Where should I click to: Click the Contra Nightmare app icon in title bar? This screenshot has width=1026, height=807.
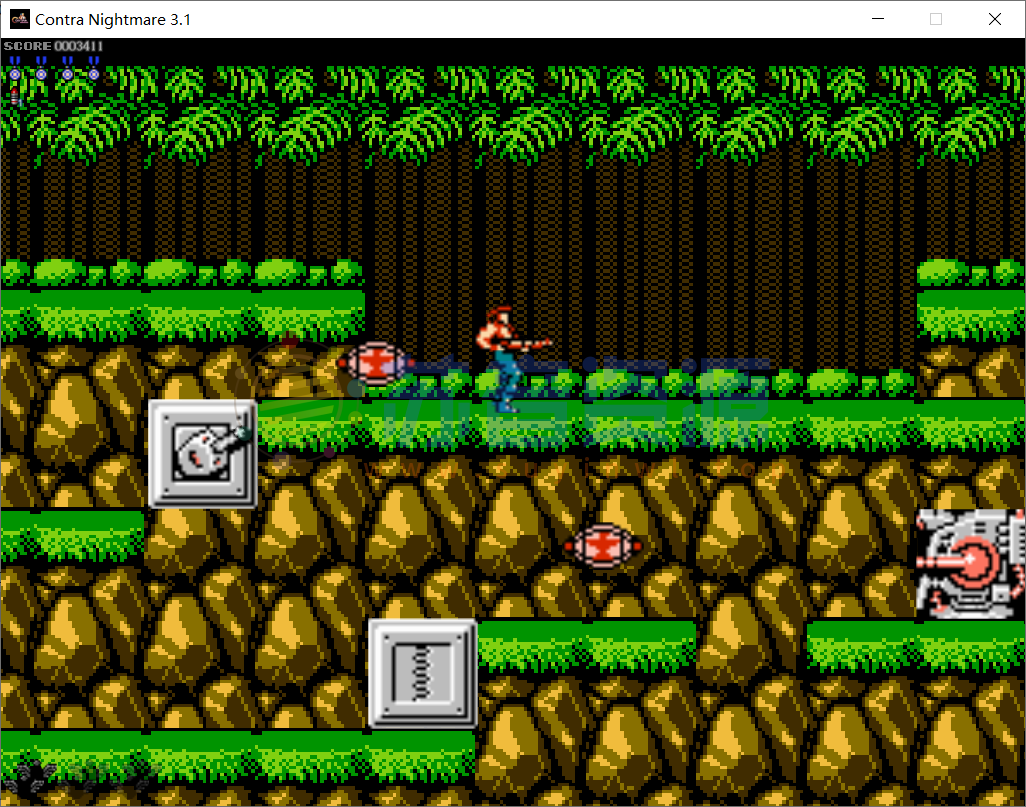click(20, 19)
